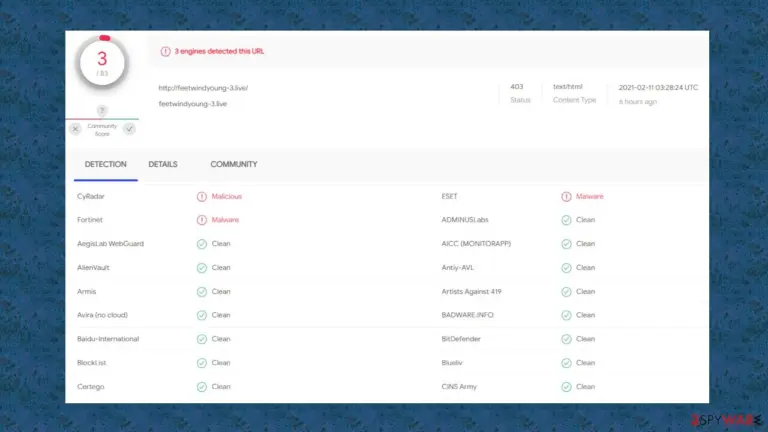Click the CyRadar engine name
Screen dimensions: 768x432
91,196
